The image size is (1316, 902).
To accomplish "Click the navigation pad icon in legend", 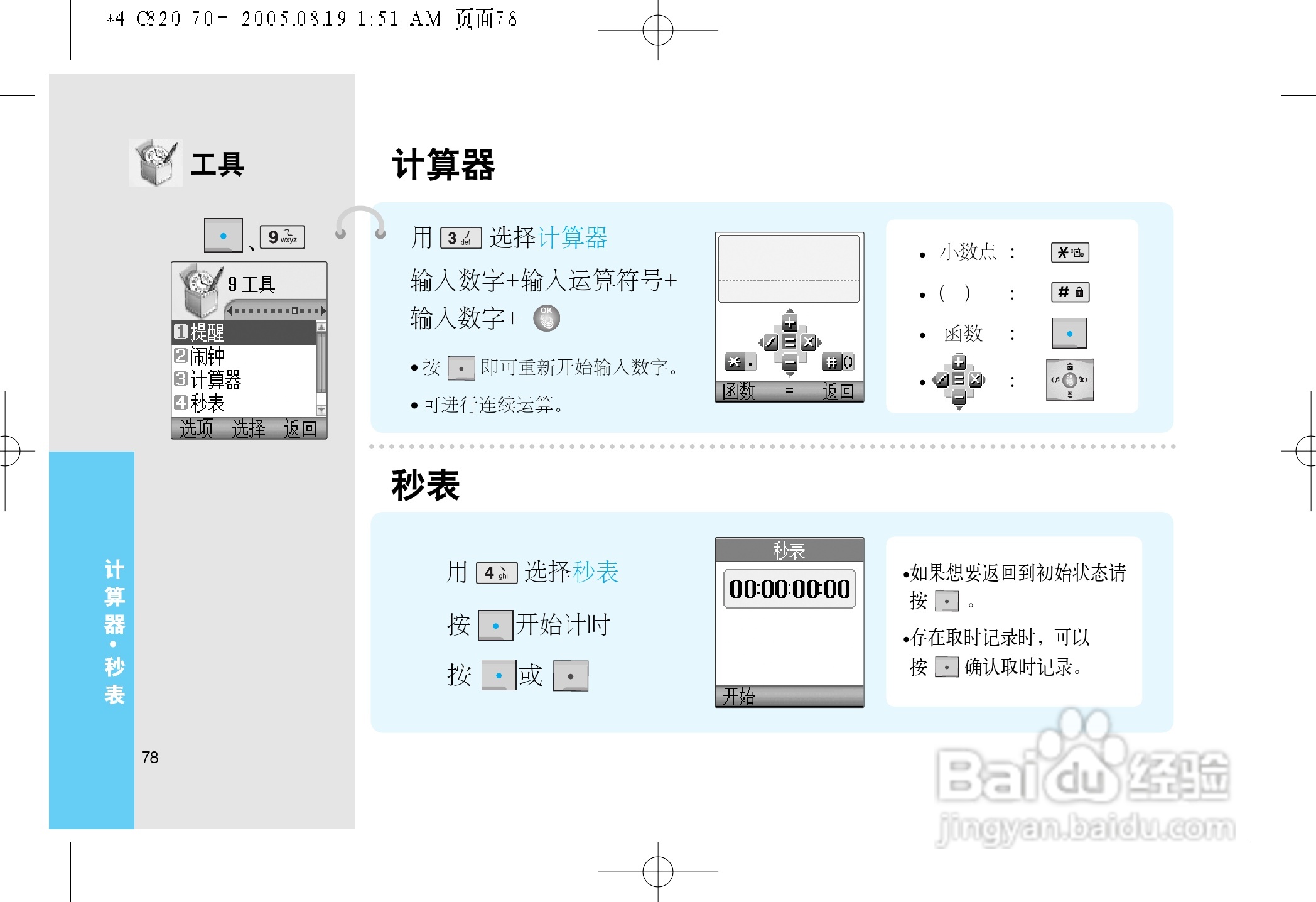I will (x=1069, y=379).
